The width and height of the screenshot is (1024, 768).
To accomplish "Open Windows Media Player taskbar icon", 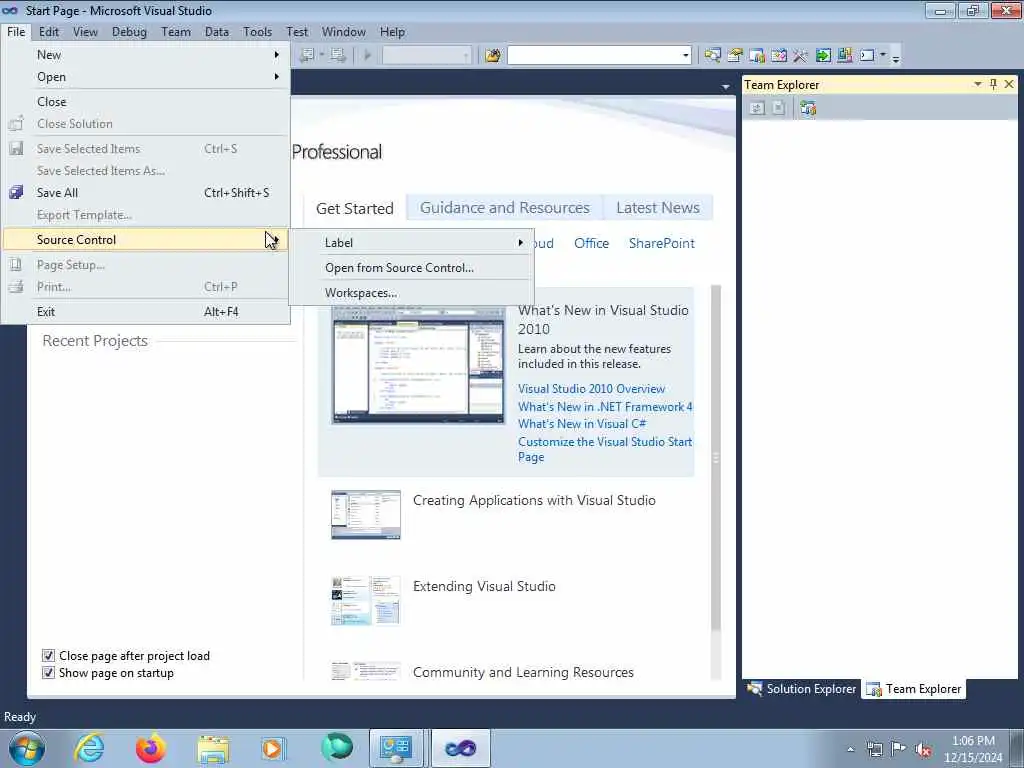I will tap(272, 748).
